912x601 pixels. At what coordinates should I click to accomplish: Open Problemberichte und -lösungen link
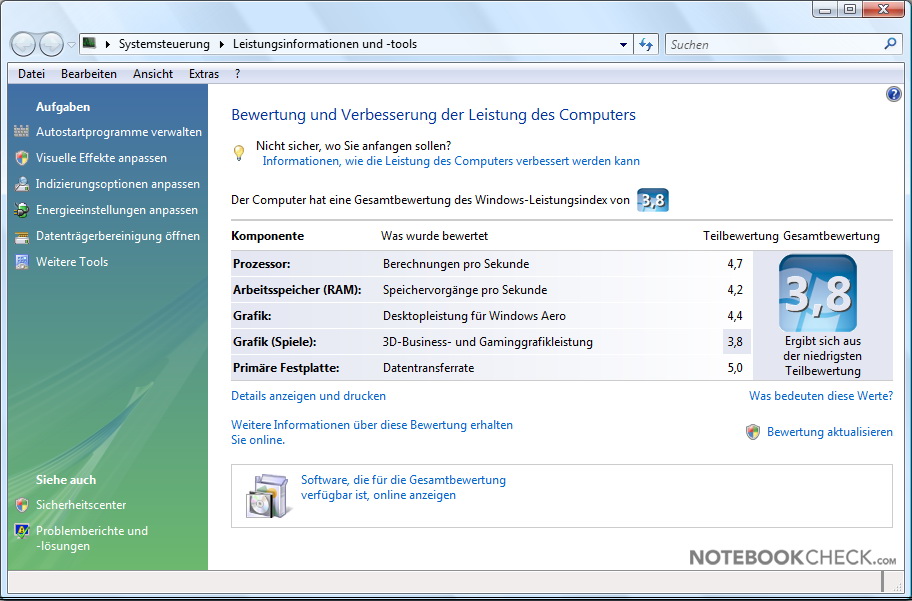(x=92, y=538)
